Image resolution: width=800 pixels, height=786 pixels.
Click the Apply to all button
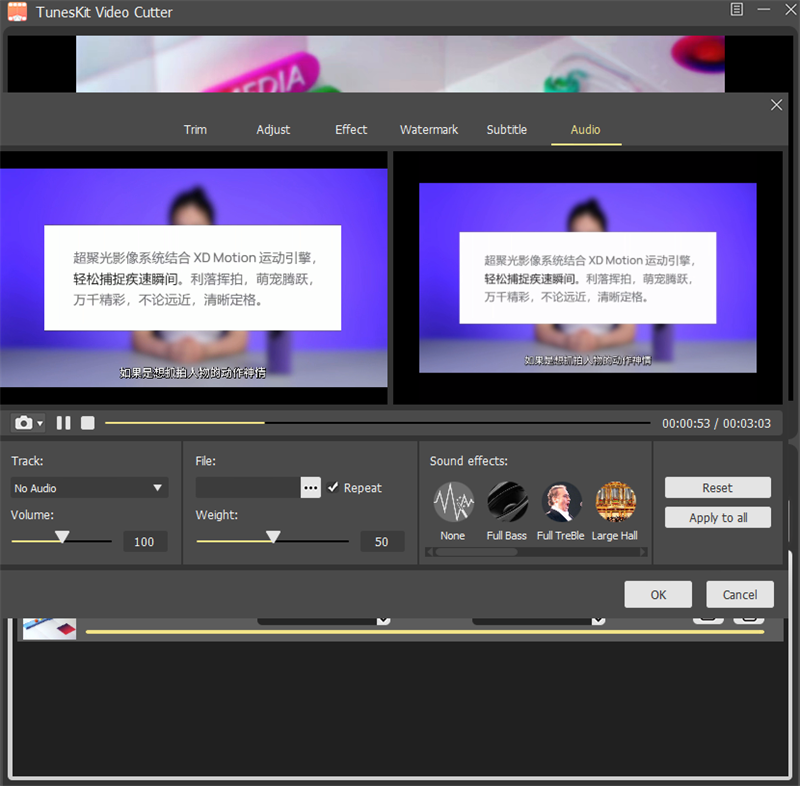tap(717, 517)
